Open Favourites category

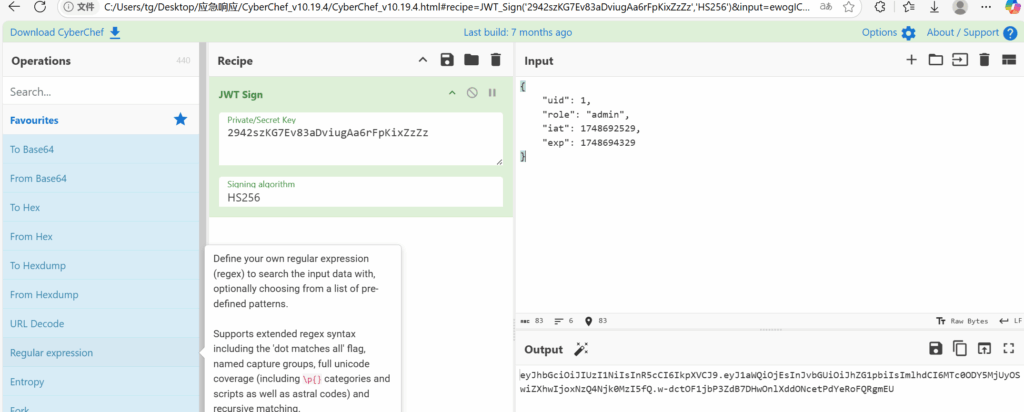point(101,120)
